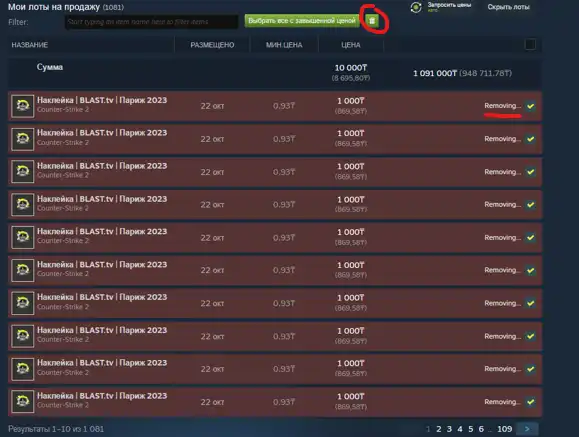Click the Мои лоты на продажу heading
Screen dimensions: 579x437
click(x=54, y=7)
